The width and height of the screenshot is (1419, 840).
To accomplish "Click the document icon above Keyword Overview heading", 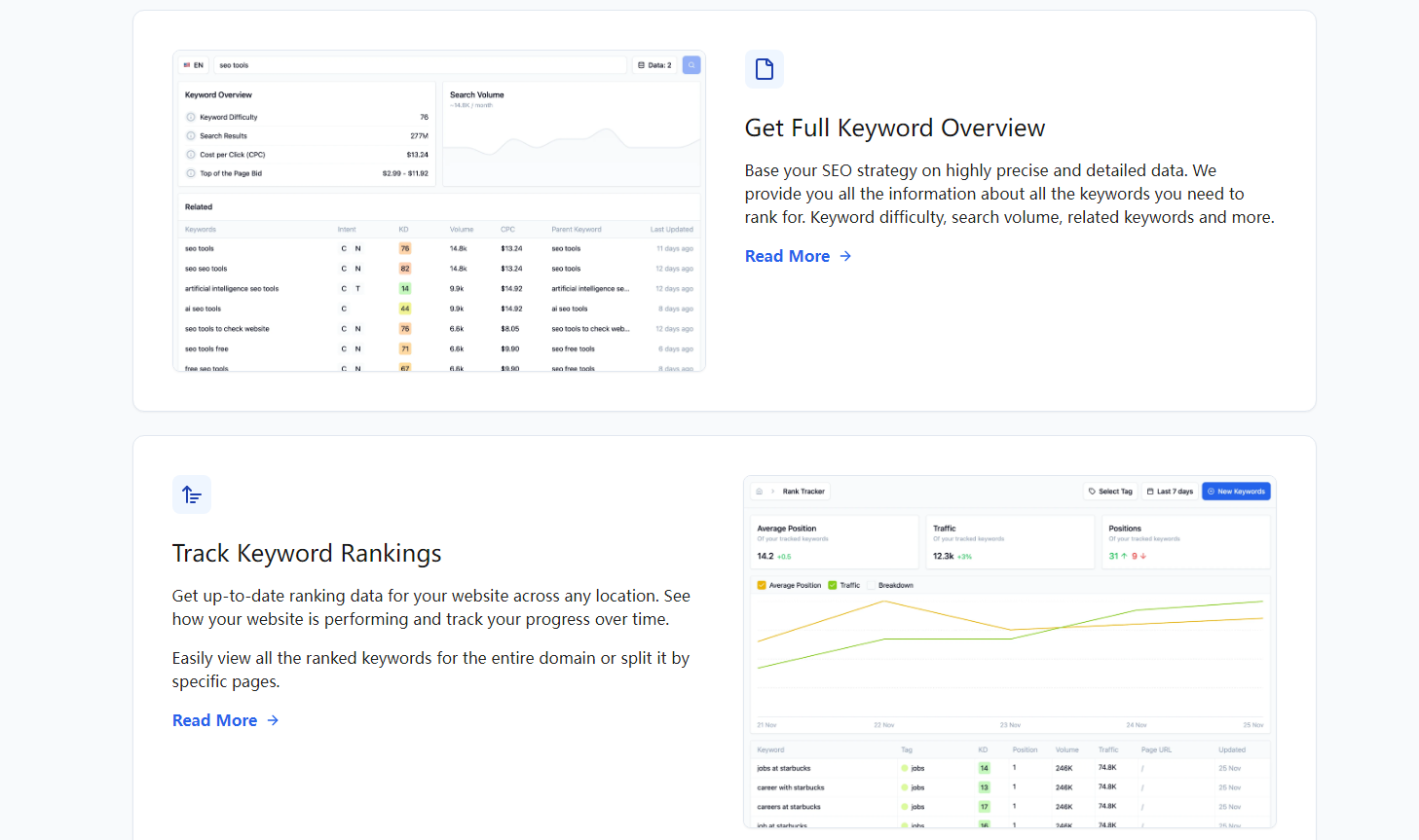I will [765, 69].
